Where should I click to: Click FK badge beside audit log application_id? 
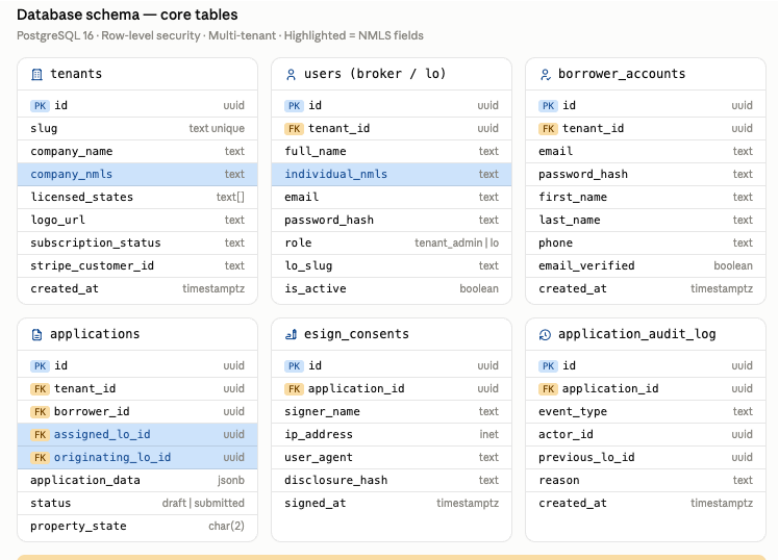[x=548, y=389]
